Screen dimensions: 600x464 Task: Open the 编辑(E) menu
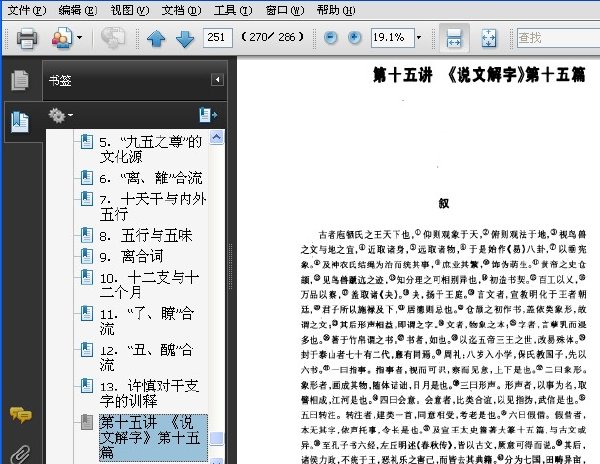point(78,10)
